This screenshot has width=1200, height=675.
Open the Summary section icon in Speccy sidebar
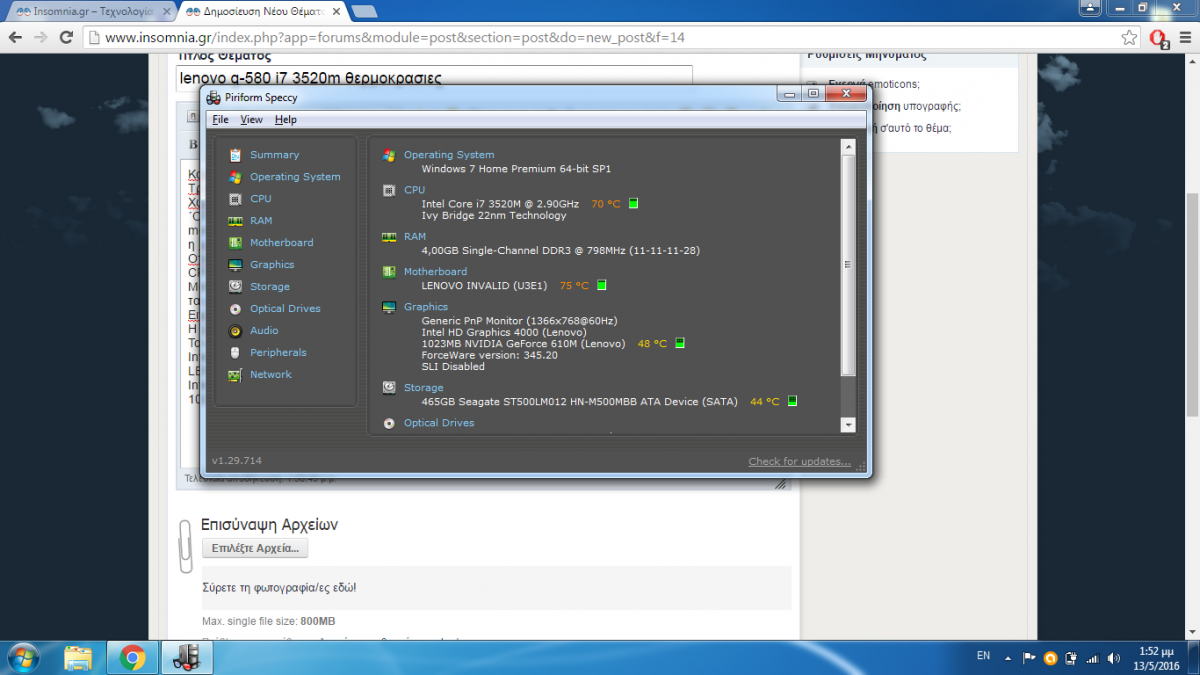[x=235, y=155]
